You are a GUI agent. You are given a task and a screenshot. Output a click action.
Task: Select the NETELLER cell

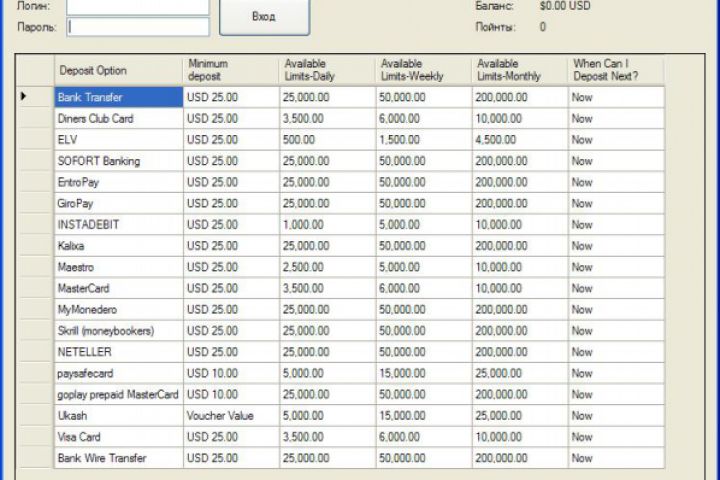[x=118, y=352]
